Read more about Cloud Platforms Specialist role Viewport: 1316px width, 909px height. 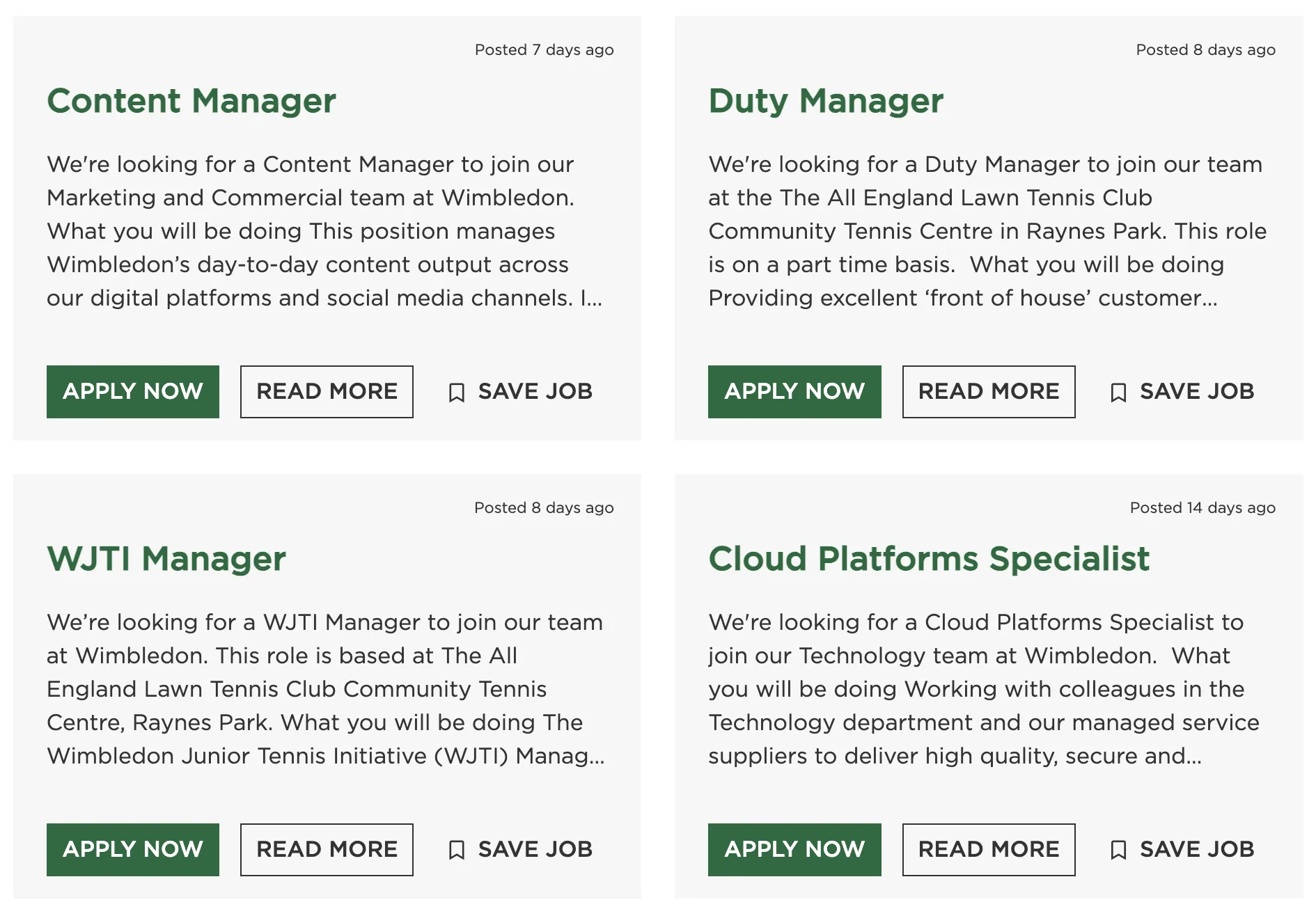point(988,849)
